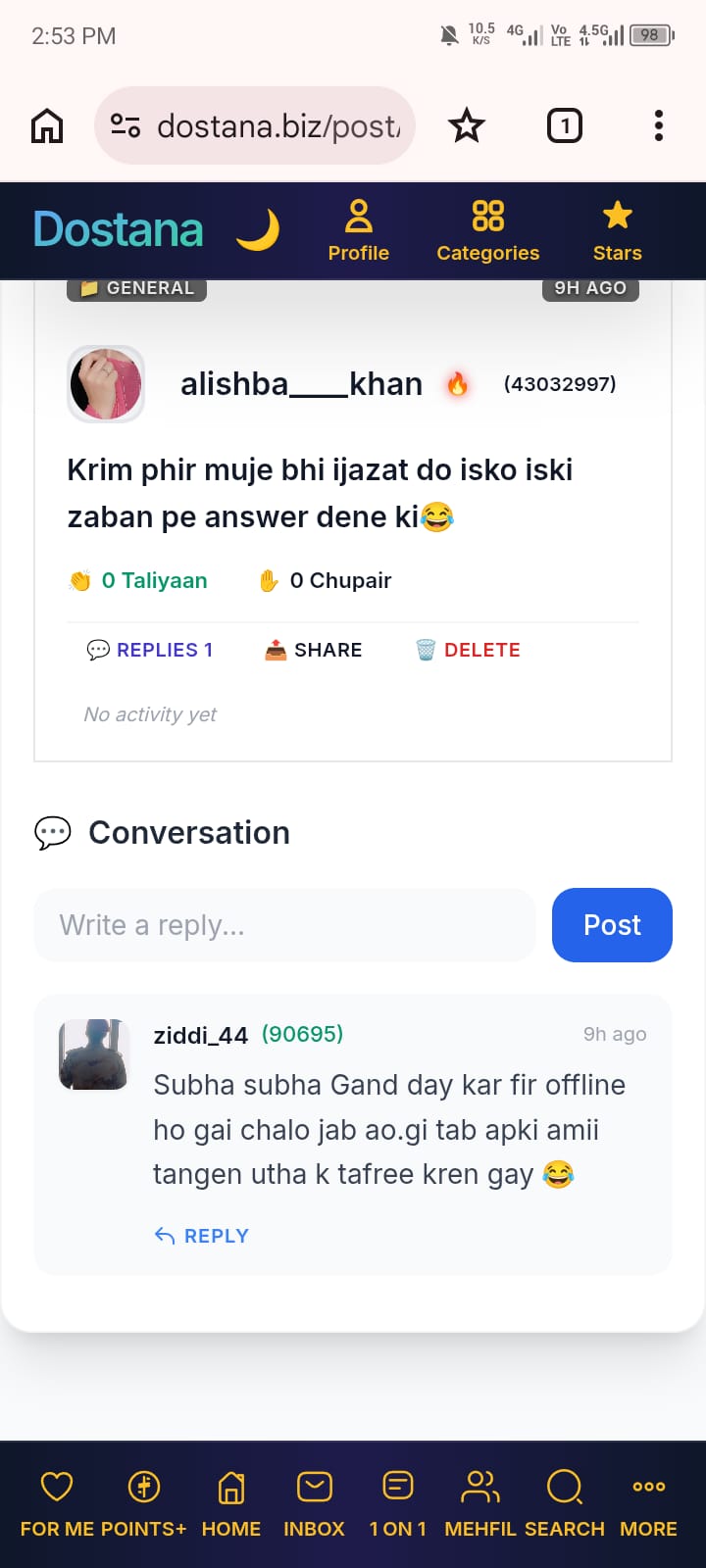Open the browser tab switcher

coord(564,125)
